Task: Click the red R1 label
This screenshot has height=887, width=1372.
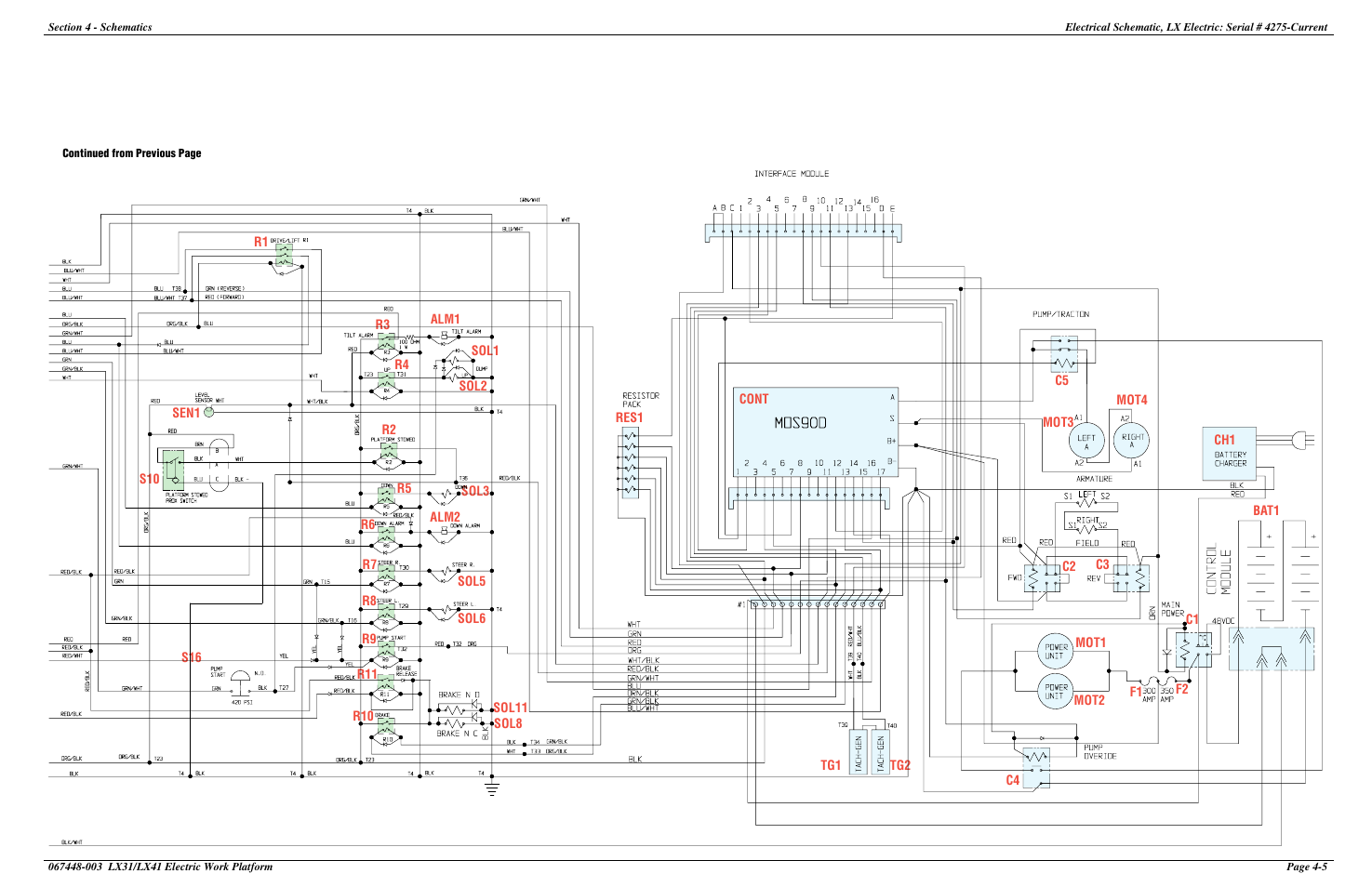Action: click(x=261, y=242)
